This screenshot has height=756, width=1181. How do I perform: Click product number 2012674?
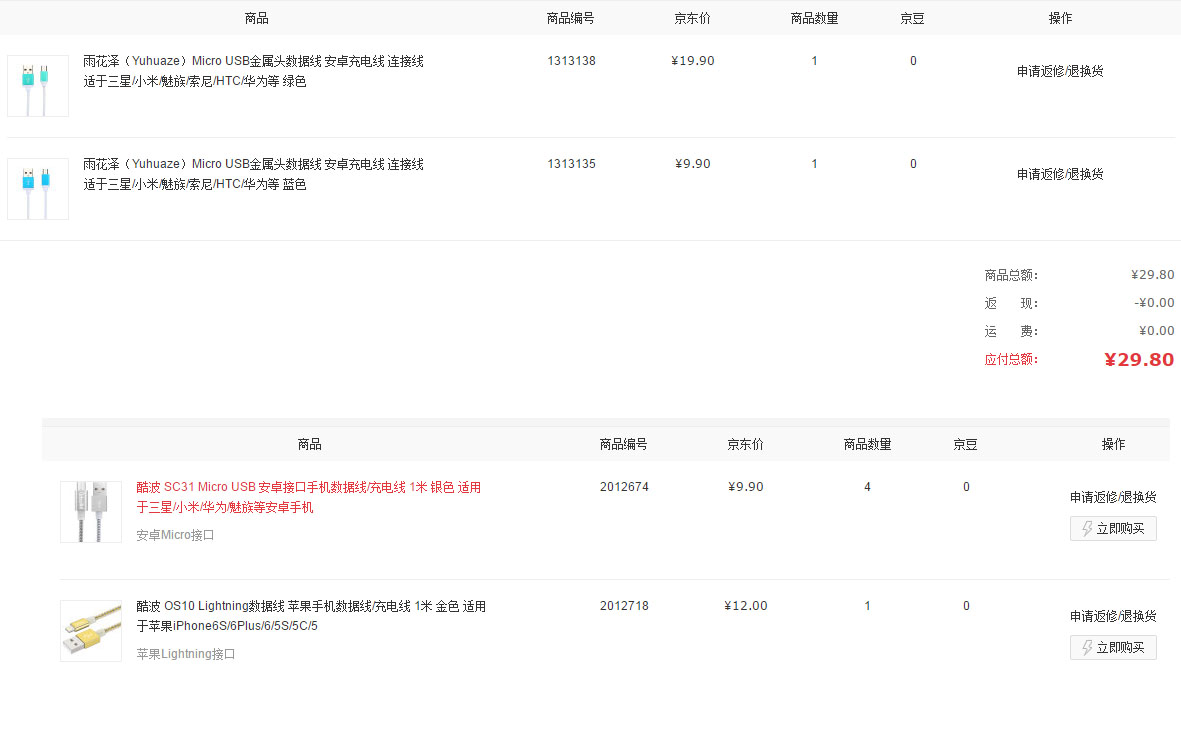tap(624, 487)
